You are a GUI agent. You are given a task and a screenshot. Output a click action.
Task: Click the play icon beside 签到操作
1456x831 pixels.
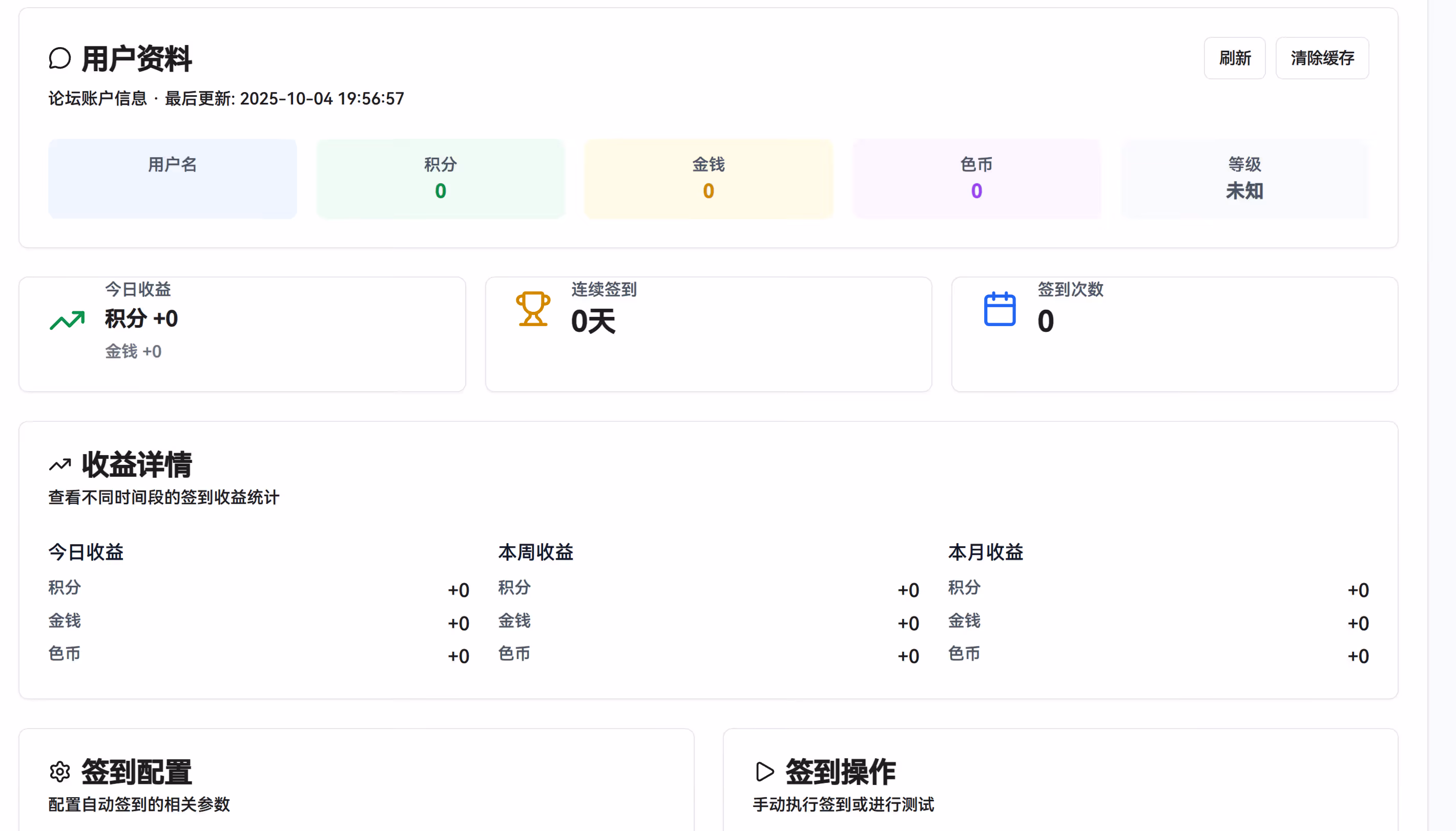click(764, 772)
